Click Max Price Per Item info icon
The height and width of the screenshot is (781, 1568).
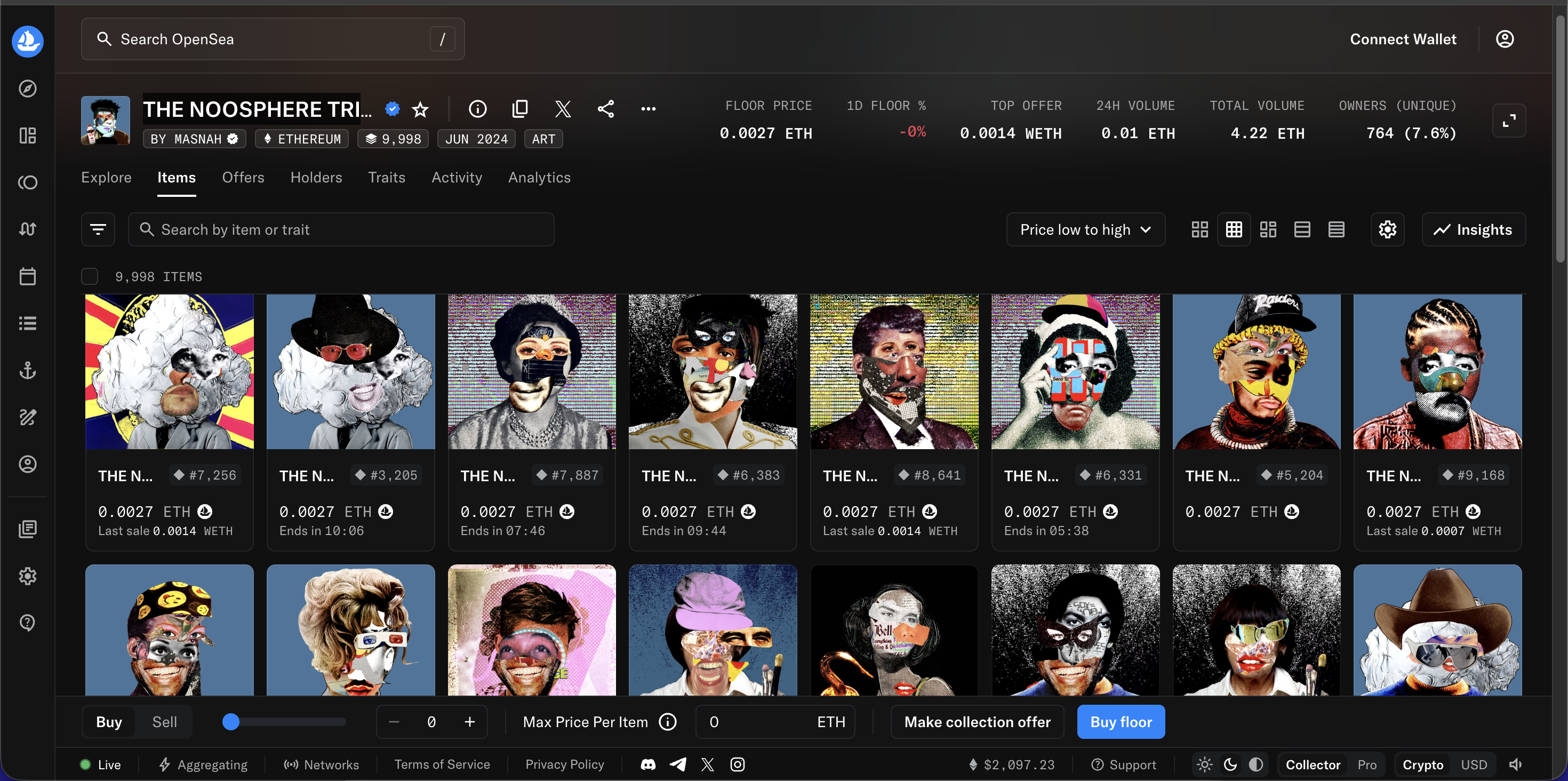(667, 722)
